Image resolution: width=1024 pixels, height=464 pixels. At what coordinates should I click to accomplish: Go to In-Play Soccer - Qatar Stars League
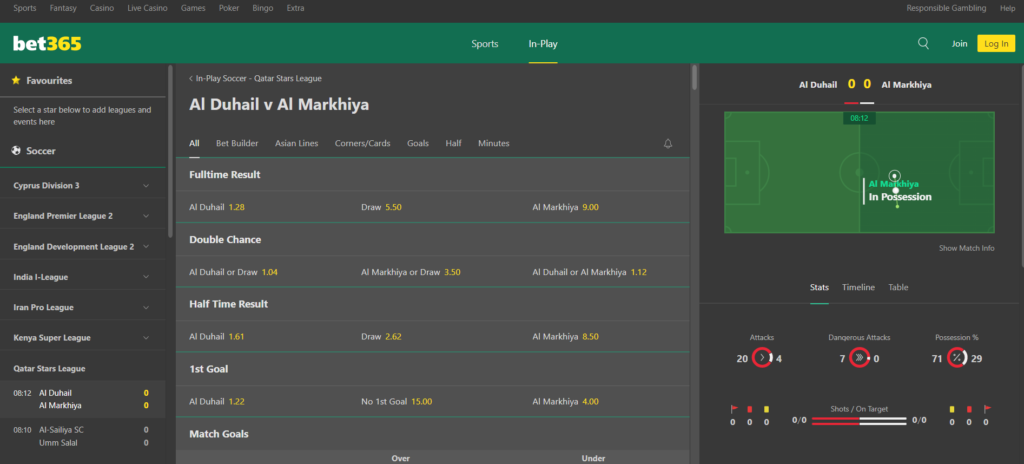point(259,78)
